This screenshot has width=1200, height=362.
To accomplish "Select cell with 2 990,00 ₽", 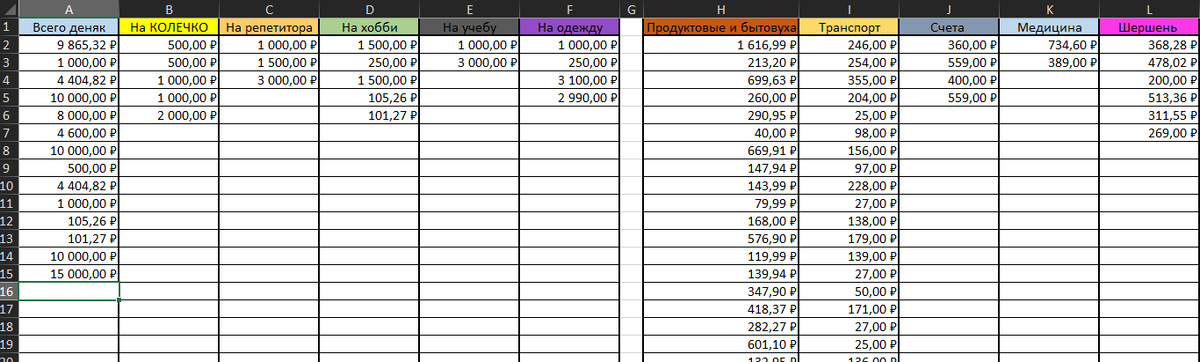I will pos(569,99).
